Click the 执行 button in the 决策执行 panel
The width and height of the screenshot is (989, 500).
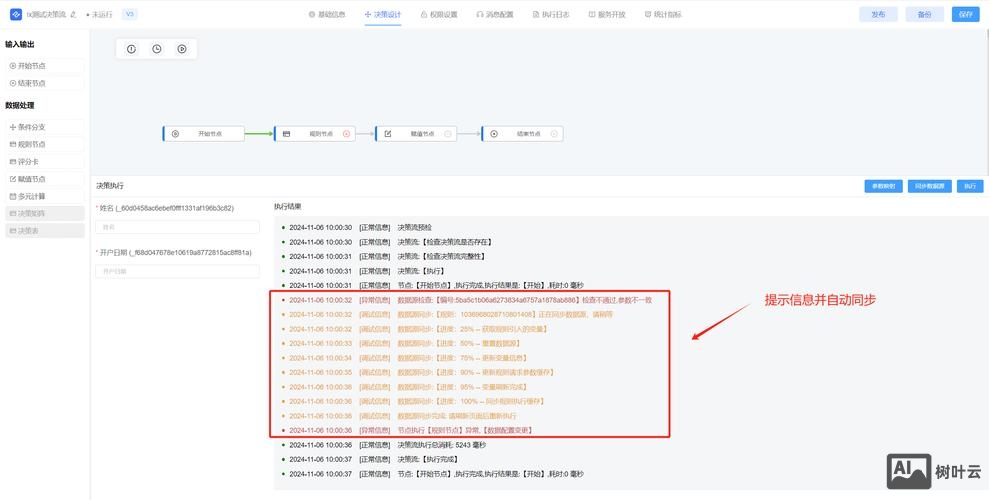[x=970, y=186]
